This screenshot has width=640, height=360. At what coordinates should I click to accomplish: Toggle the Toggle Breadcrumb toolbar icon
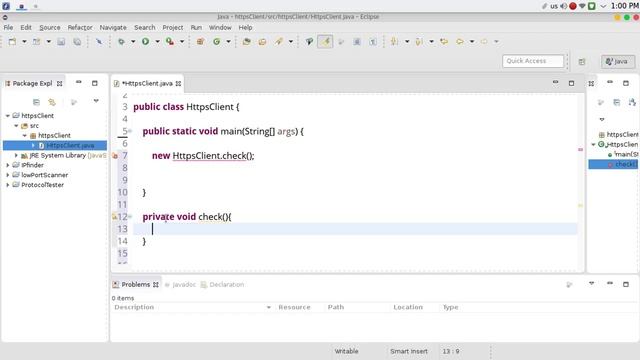point(309,42)
